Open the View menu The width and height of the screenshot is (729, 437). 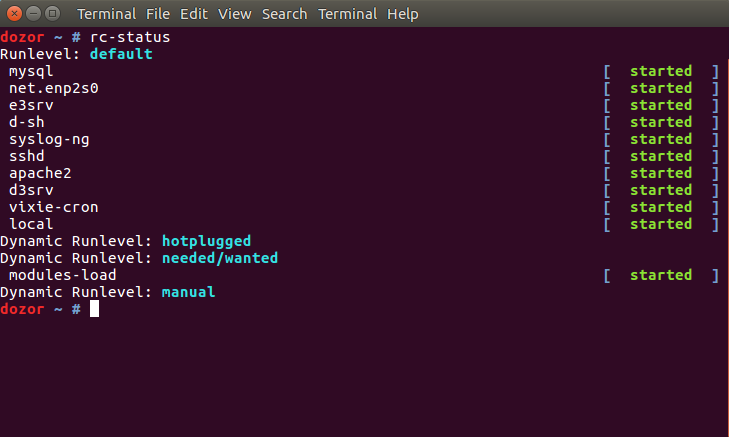click(234, 14)
